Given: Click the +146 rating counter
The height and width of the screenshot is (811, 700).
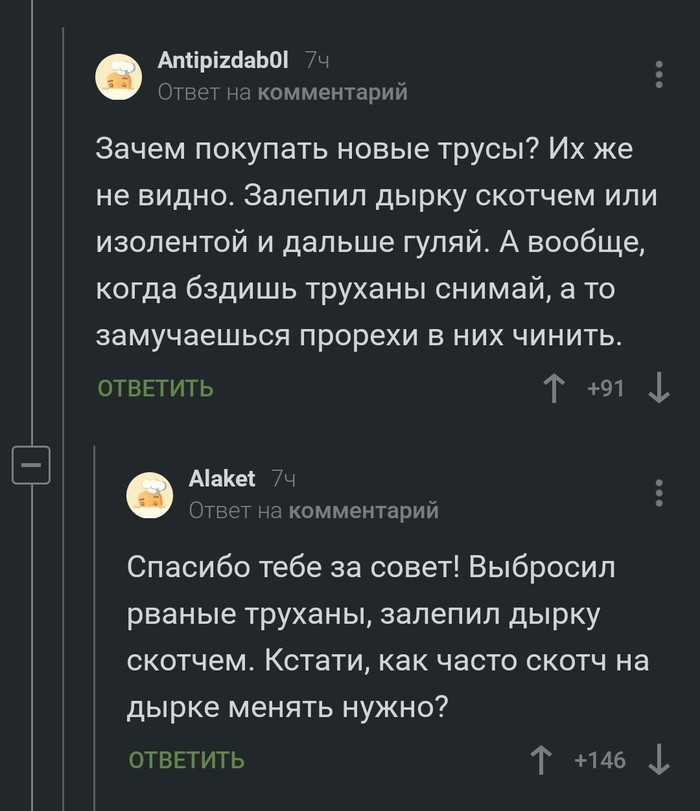Looking at the screenshot, I should coord(600,760).
